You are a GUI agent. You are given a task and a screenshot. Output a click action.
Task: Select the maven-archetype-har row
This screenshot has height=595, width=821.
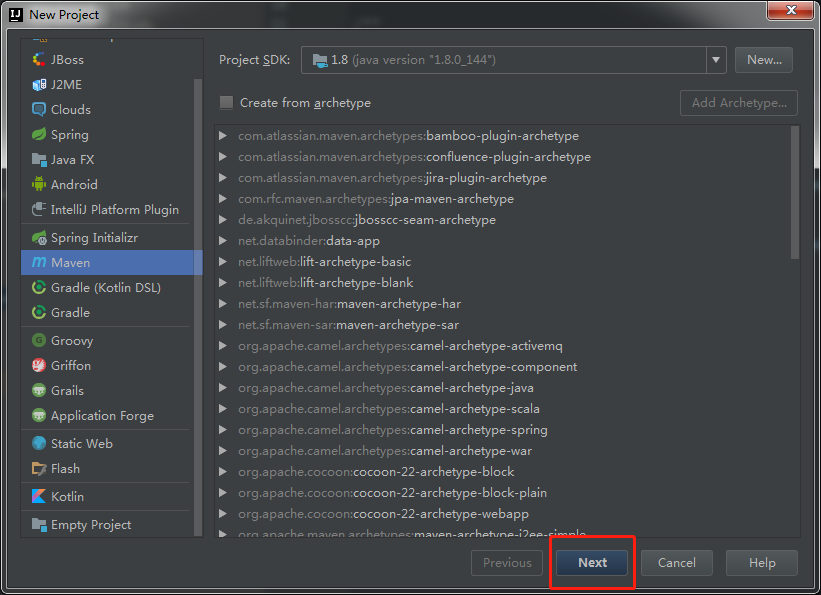503,304
